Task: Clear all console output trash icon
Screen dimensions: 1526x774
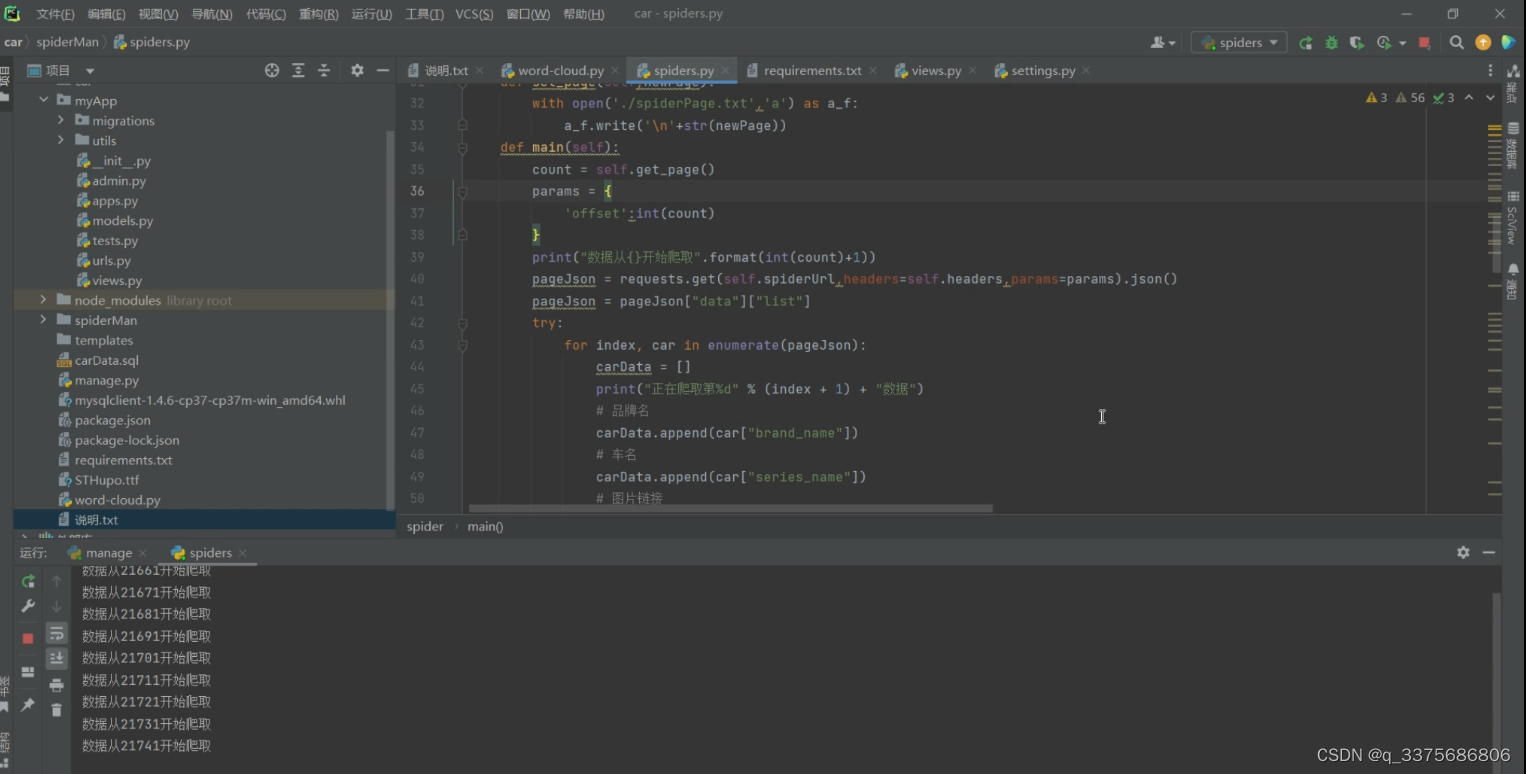Action: click(57, 710)
